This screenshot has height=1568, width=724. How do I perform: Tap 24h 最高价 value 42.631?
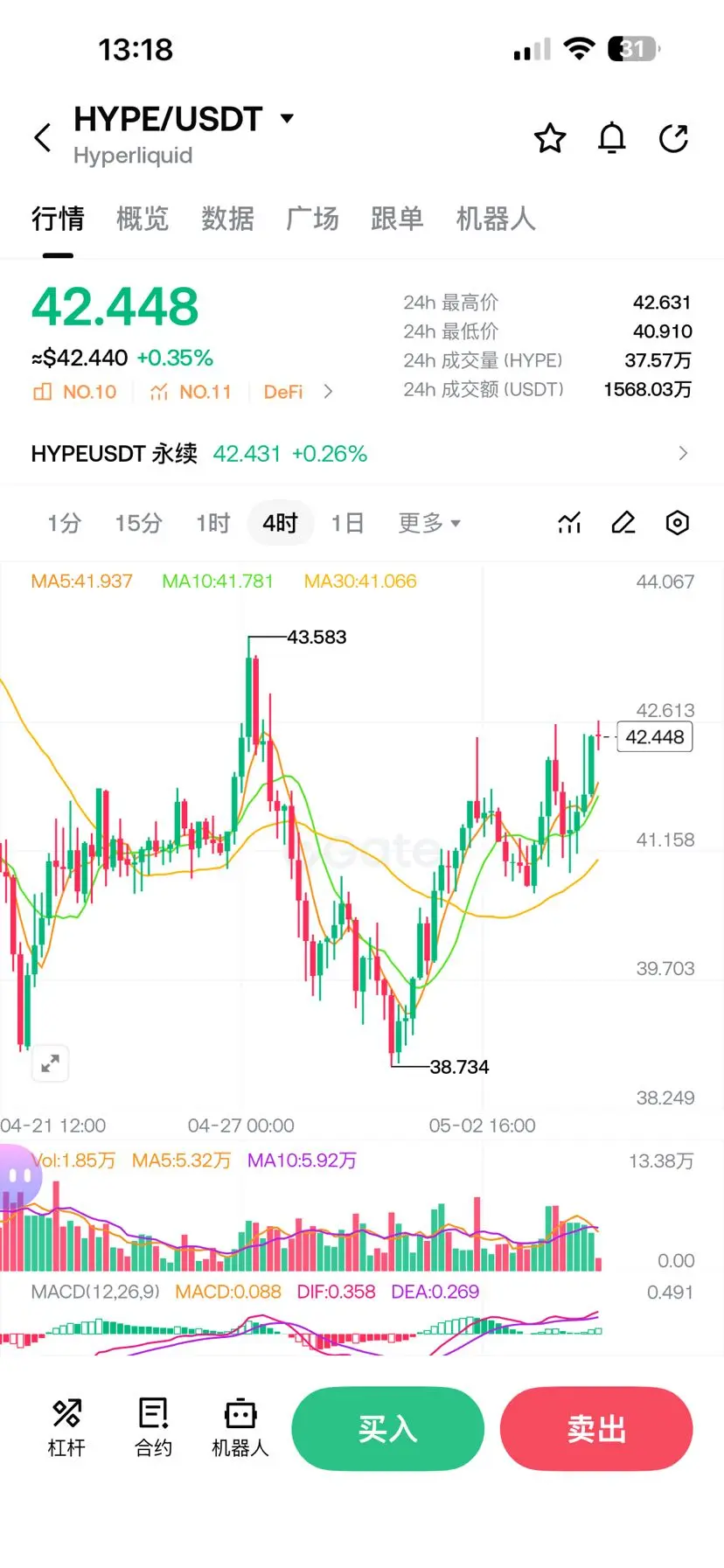coord(662,303)
